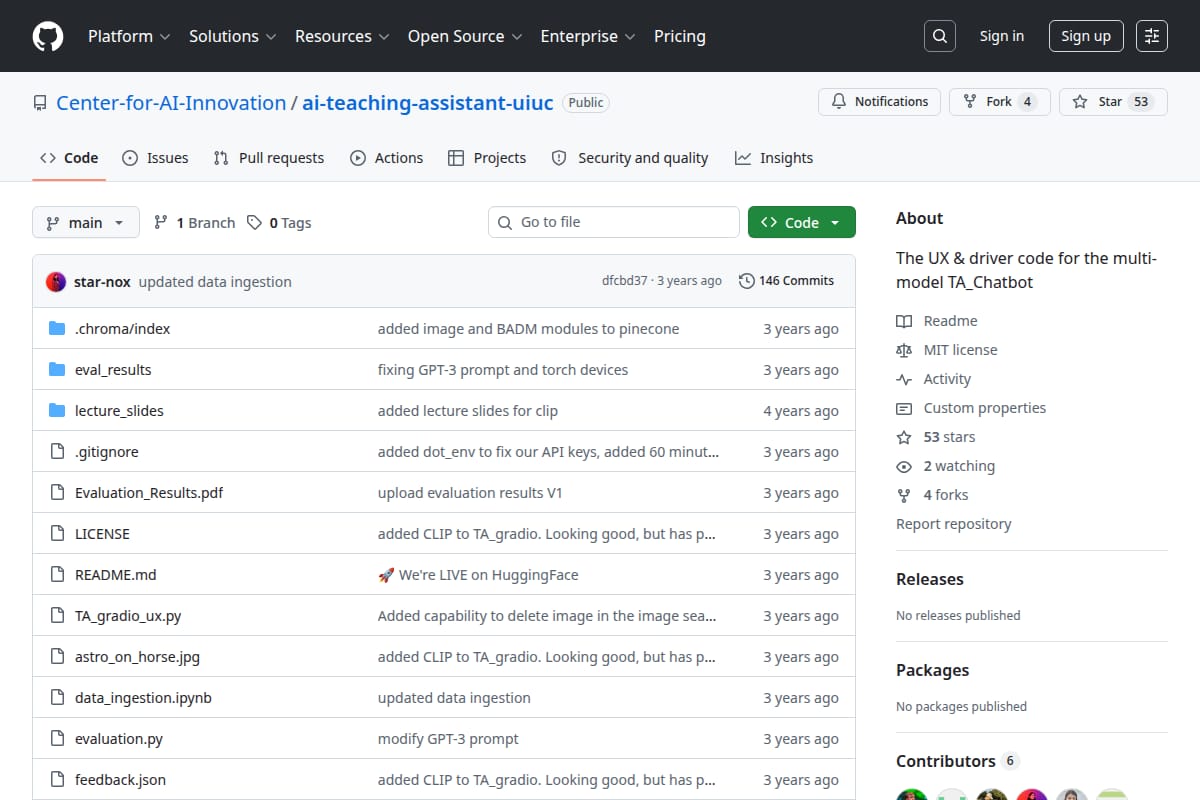
Task: Click the file icon next to README.md
Action: pos(57,575)
